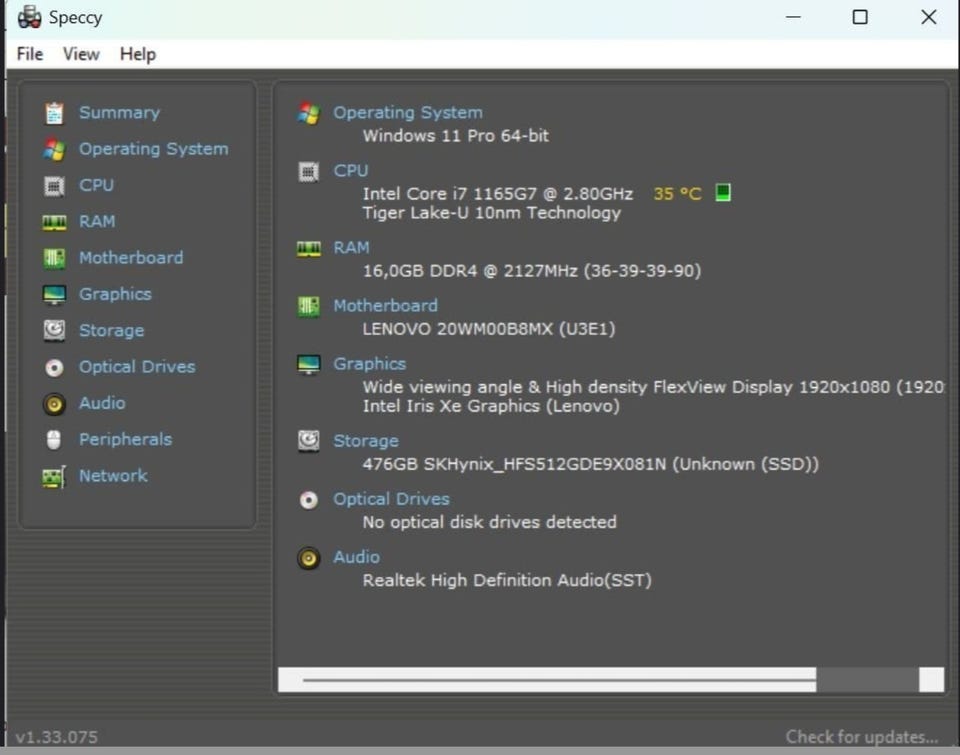Open the CPU heading link in summary pane
The image size is (960, 755).
click(350, 171)
